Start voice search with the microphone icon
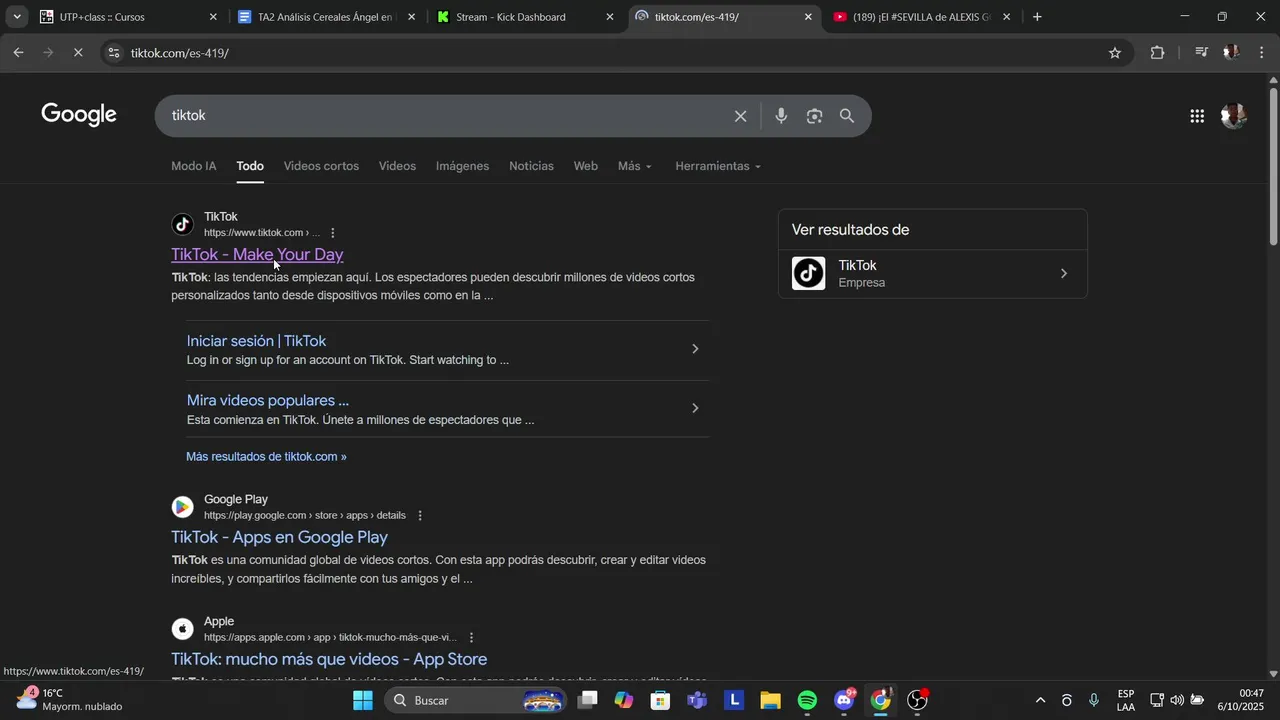1280x720 pixels. (x=781, y=116)
